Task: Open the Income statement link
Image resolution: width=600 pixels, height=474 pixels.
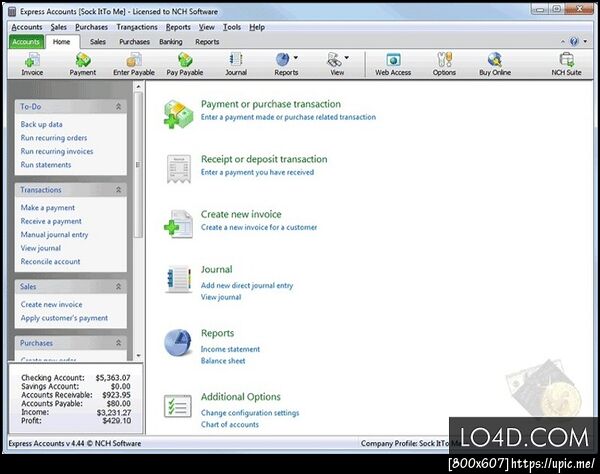Action: 230,349
